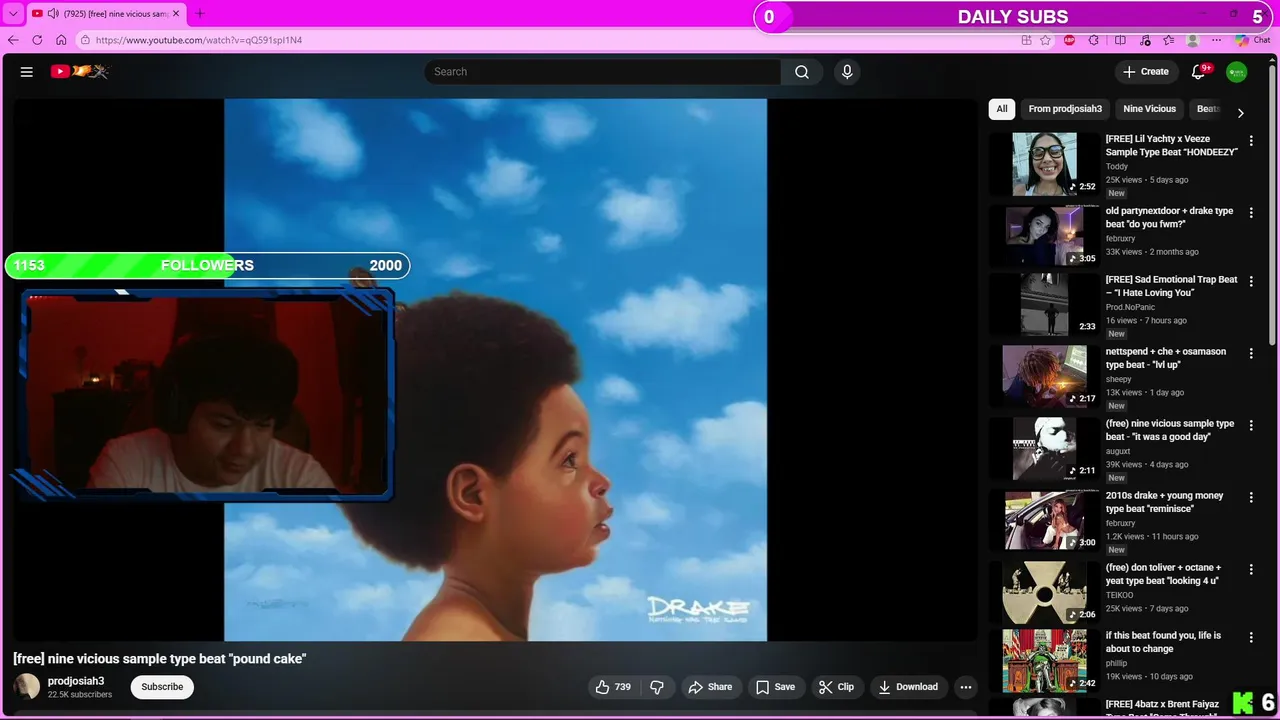Open Copilot Chat sidebar
1280x720 pixels.
[x=1253, y=40]
